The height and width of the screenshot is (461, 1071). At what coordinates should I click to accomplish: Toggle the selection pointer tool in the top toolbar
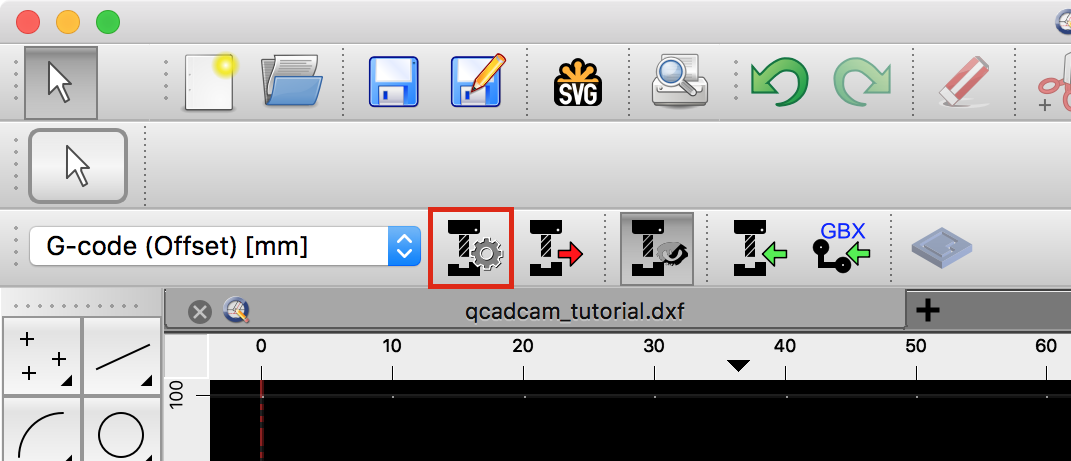61,83
